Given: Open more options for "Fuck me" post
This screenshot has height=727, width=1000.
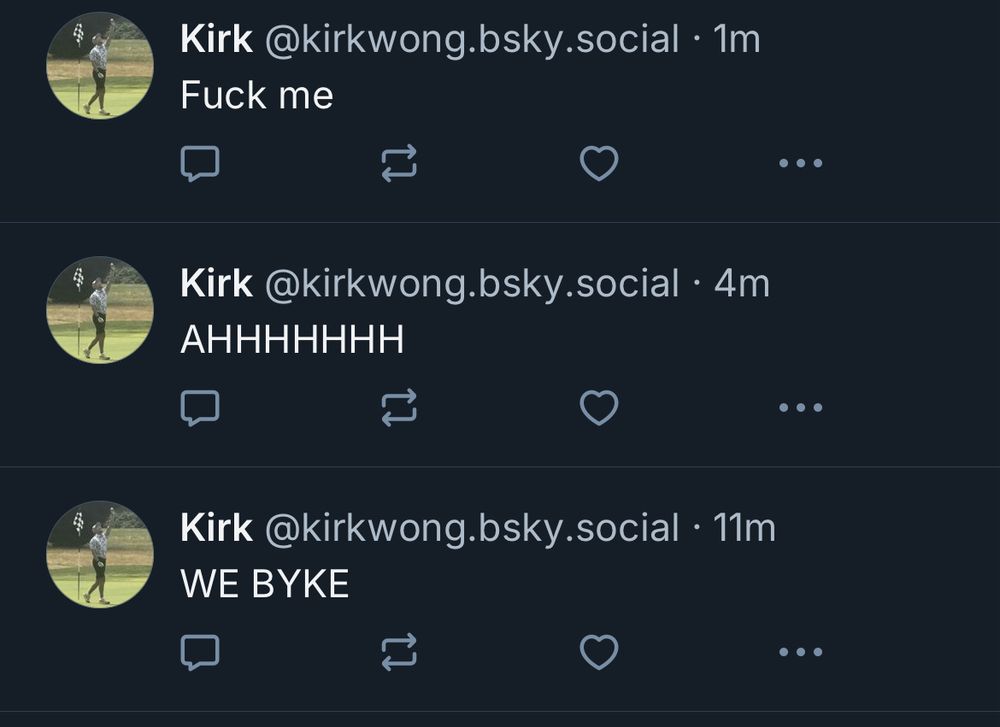Looking at the screenshot, I should pos(800,163).
